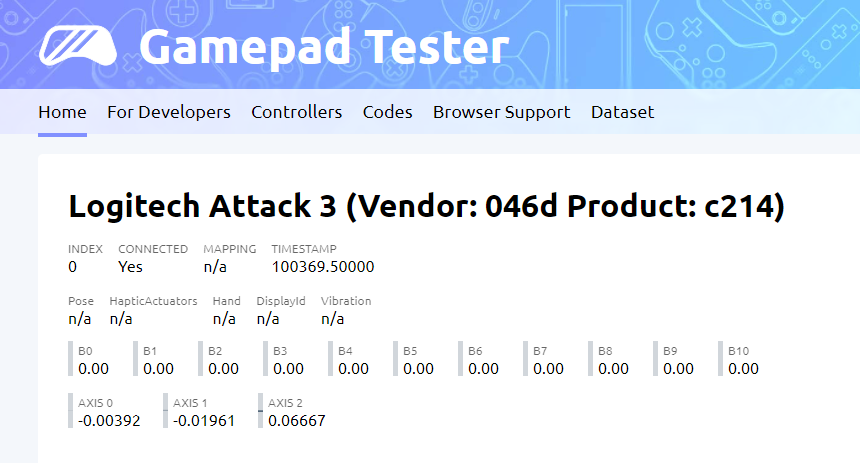This screenshot has width=860, height=463.
Task: Click the Logitech Attack 3 heading
Action: pos(426,205)
